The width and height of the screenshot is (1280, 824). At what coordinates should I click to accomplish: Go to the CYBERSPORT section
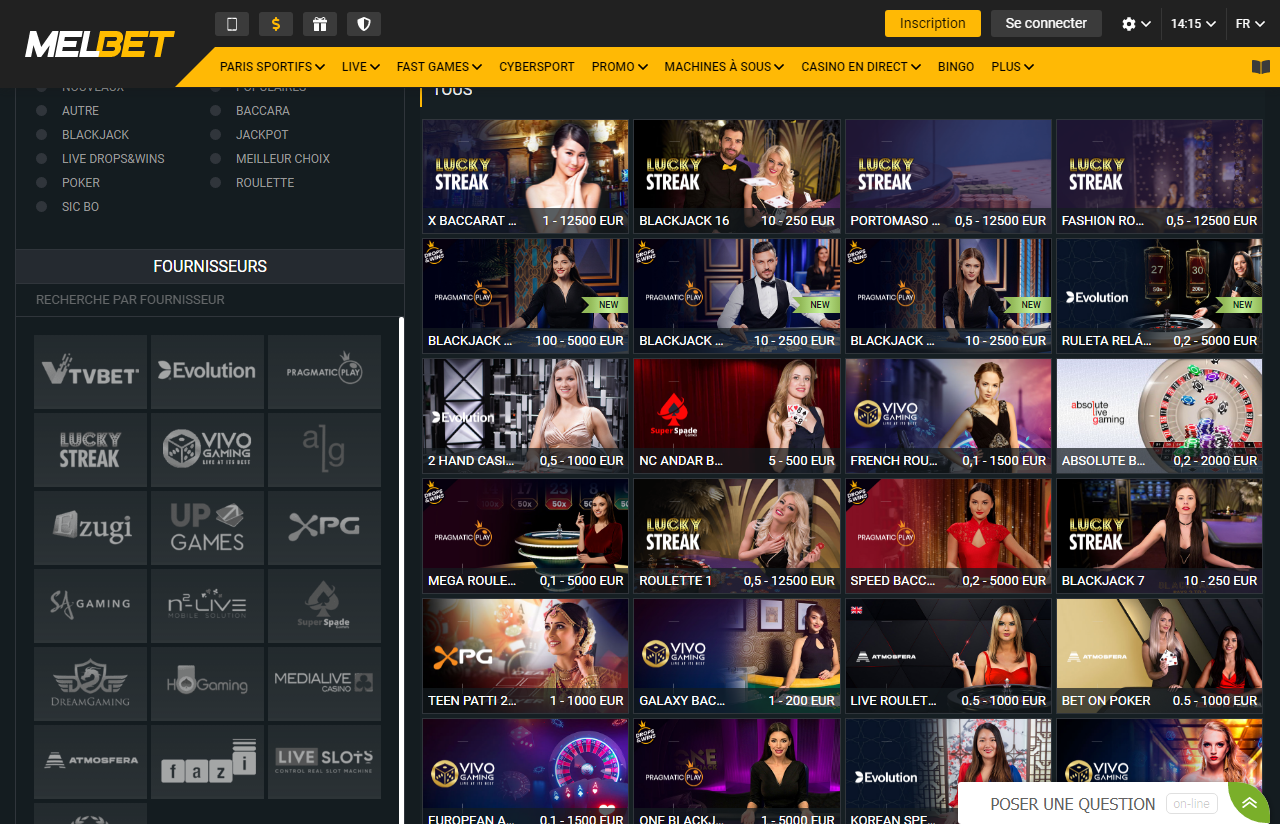[537, 67]
